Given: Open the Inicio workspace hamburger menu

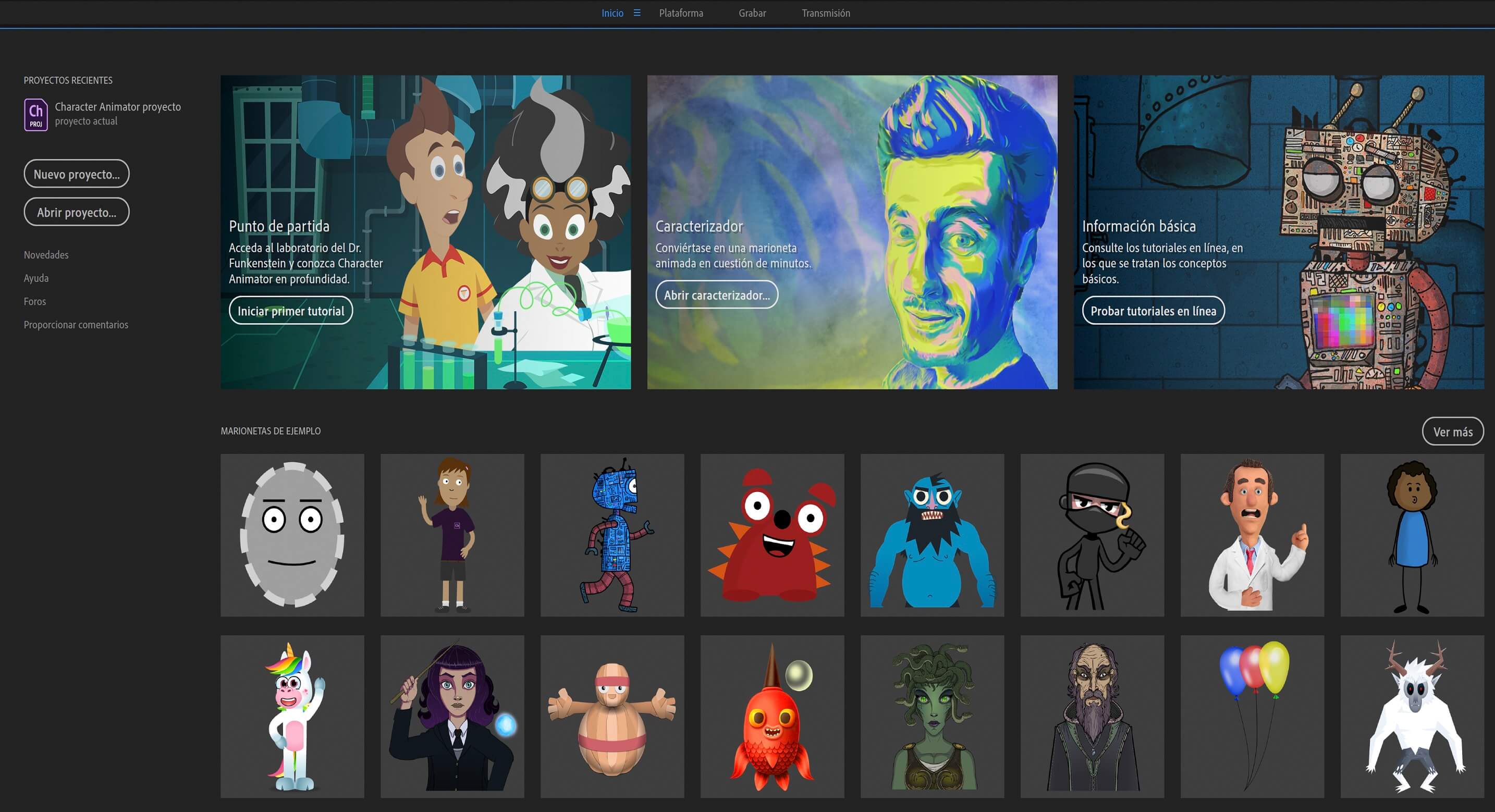Looking at the screenshot, I should [x=636, y=13].
